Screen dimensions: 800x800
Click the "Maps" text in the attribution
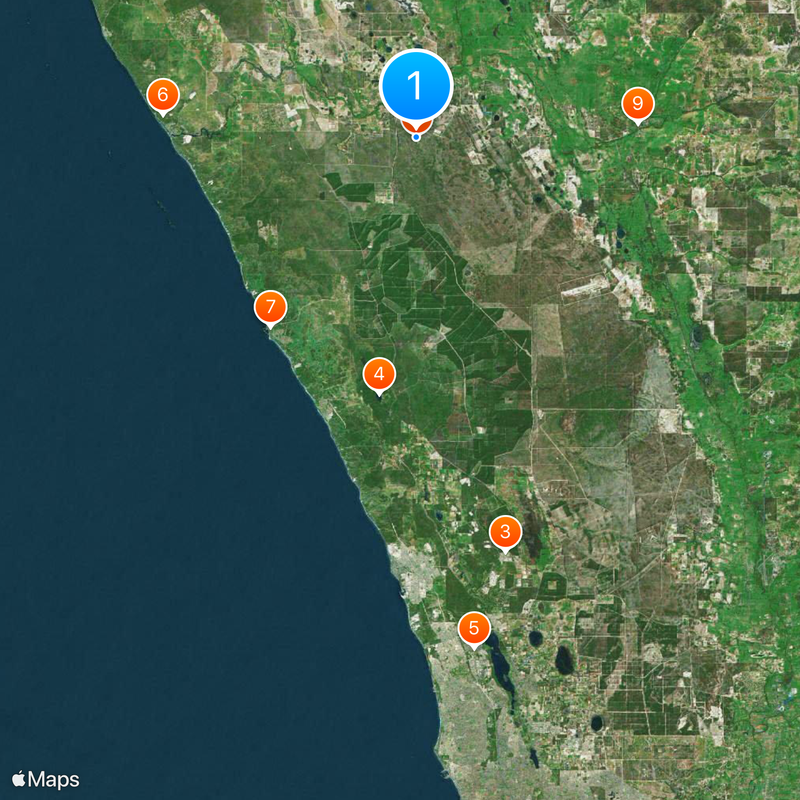pos(54,780)
